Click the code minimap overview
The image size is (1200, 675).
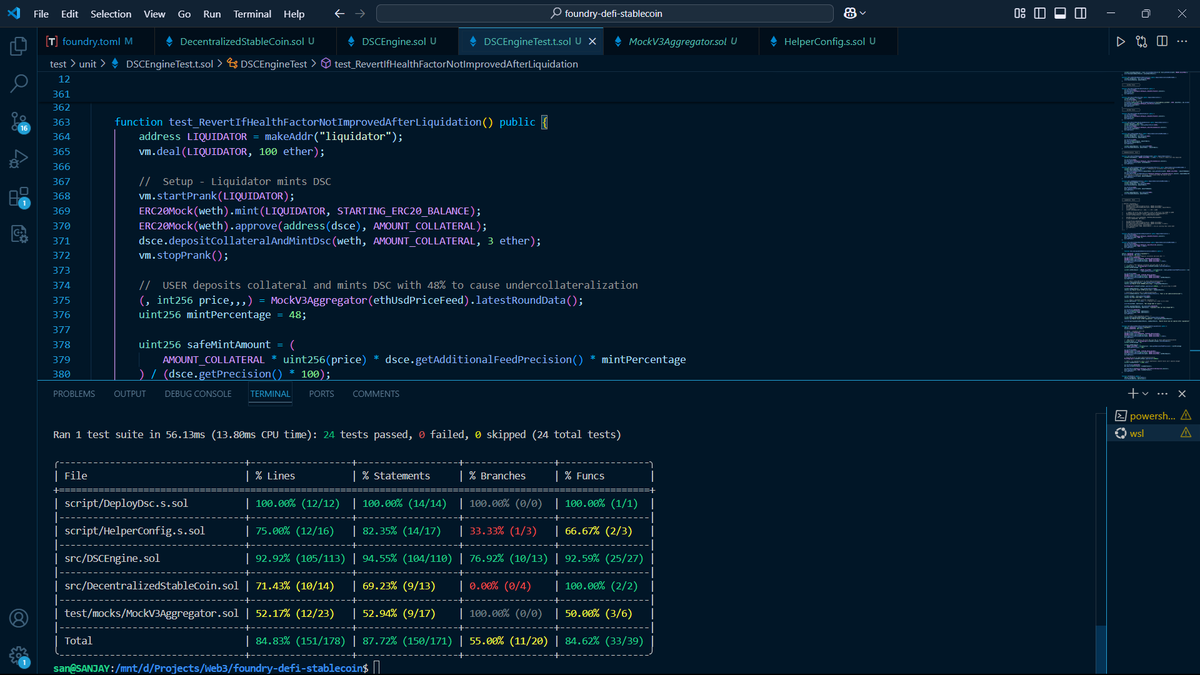[1155, 225]
